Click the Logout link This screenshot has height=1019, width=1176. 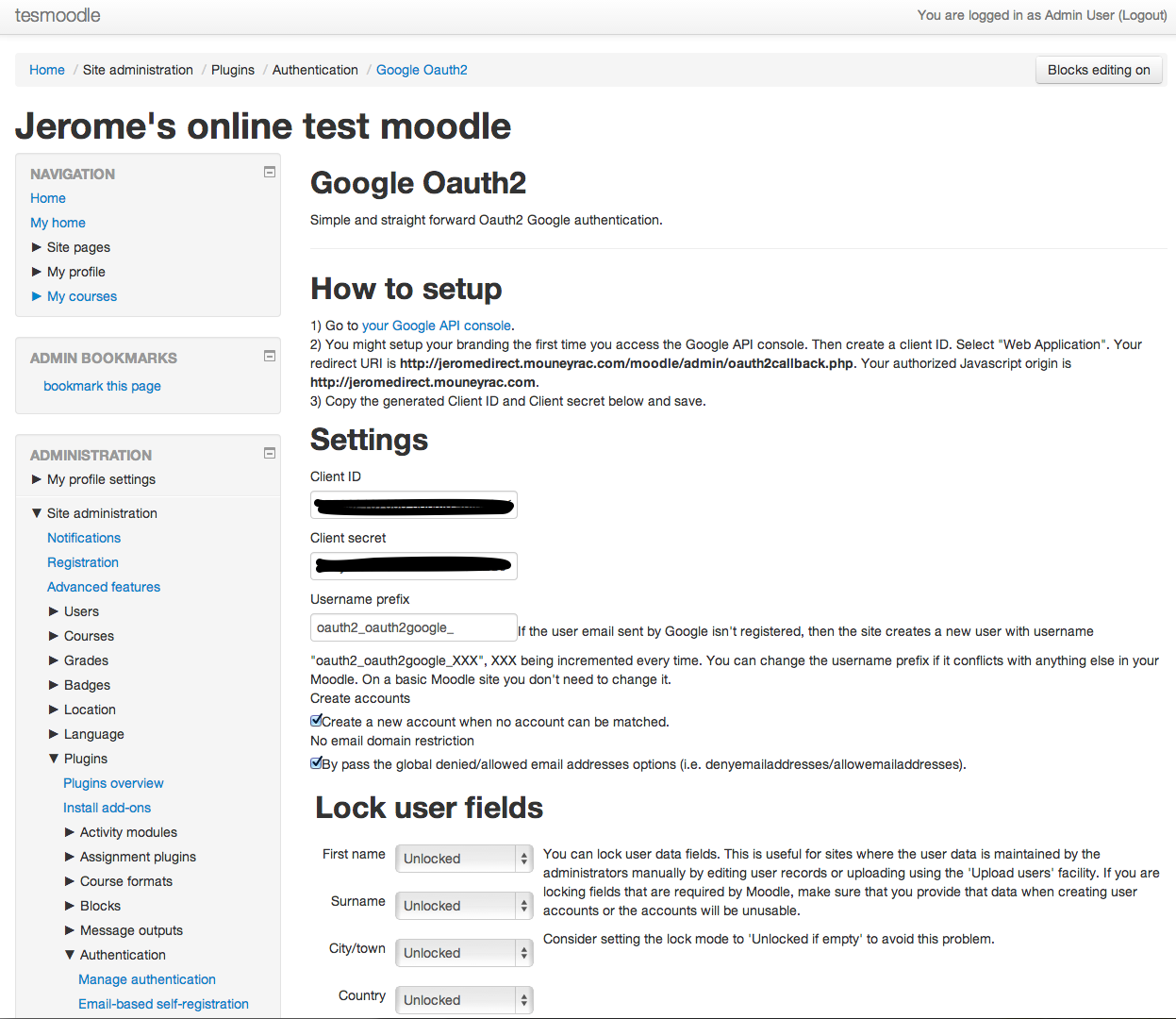point(1143,15)
